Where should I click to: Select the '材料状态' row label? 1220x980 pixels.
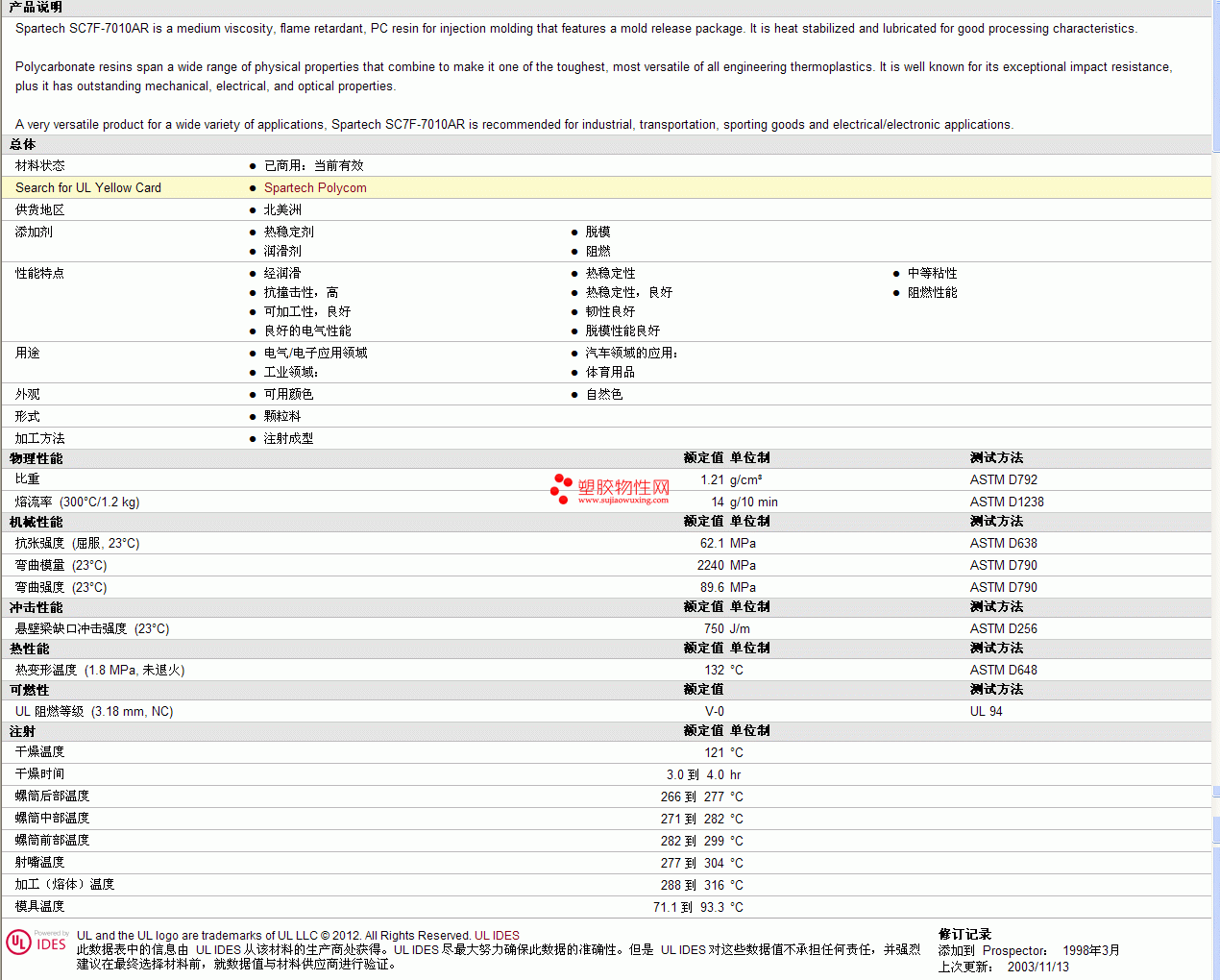40,165
